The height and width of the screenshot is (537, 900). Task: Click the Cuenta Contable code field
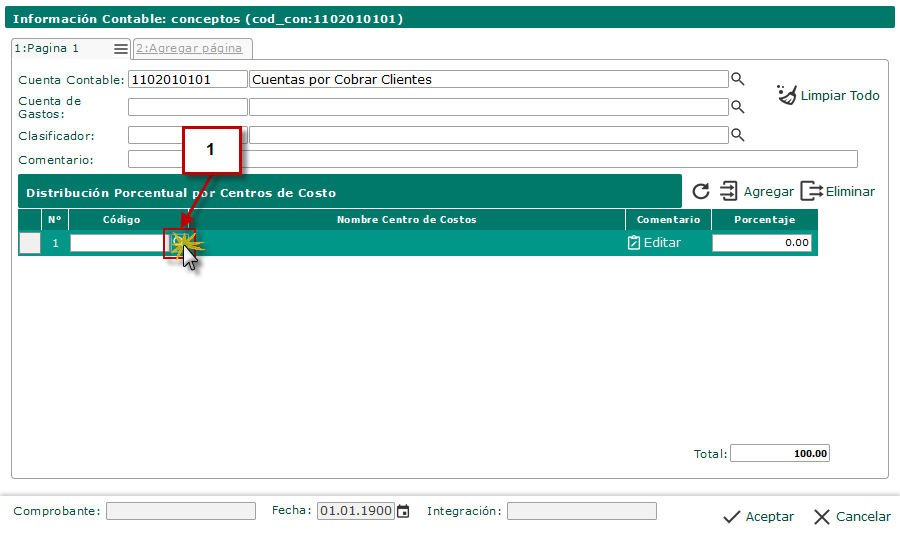coord(188,79)
